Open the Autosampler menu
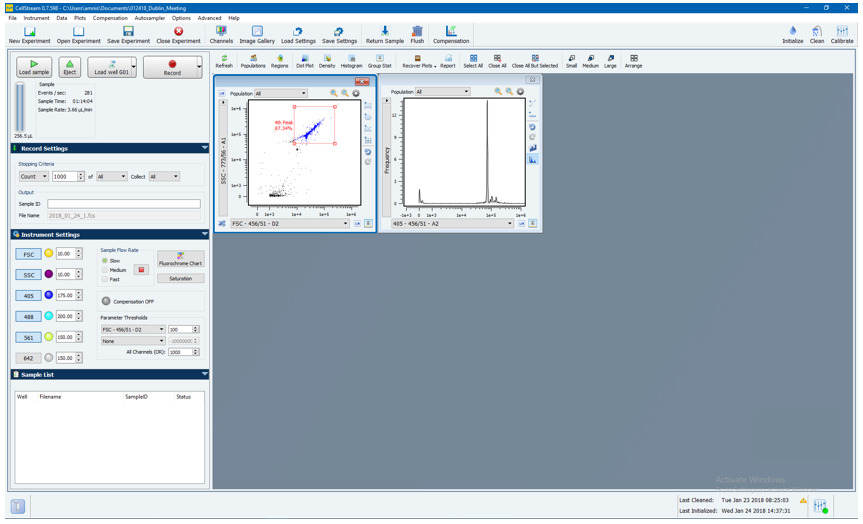 point(149,18)
